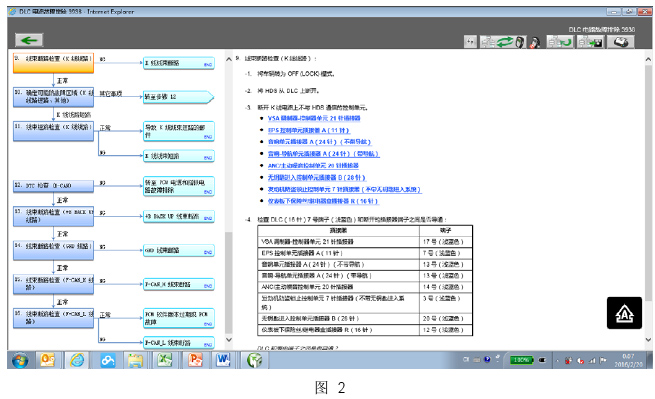Select the step 11 flowchart box
This screenshot has height=399, width=655.
[53, 131]
